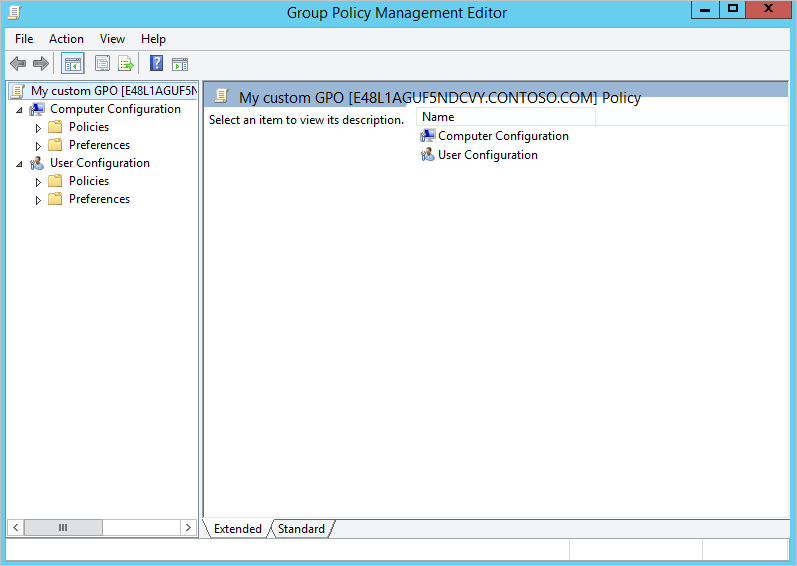Click User Configuration icon in right pane
This screenshot has height=566, width=797.
(x=427, y=154)
